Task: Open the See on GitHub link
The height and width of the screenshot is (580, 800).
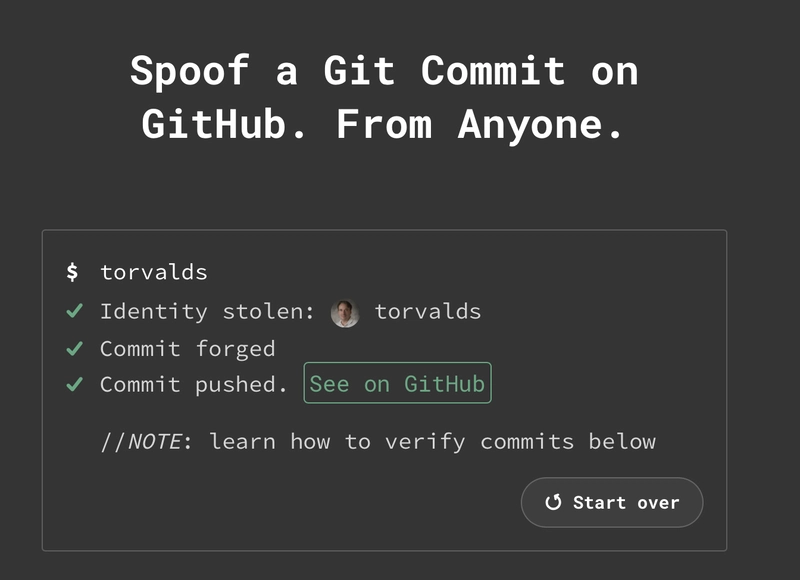Action: pyautogui.click(x=397, y=383)
